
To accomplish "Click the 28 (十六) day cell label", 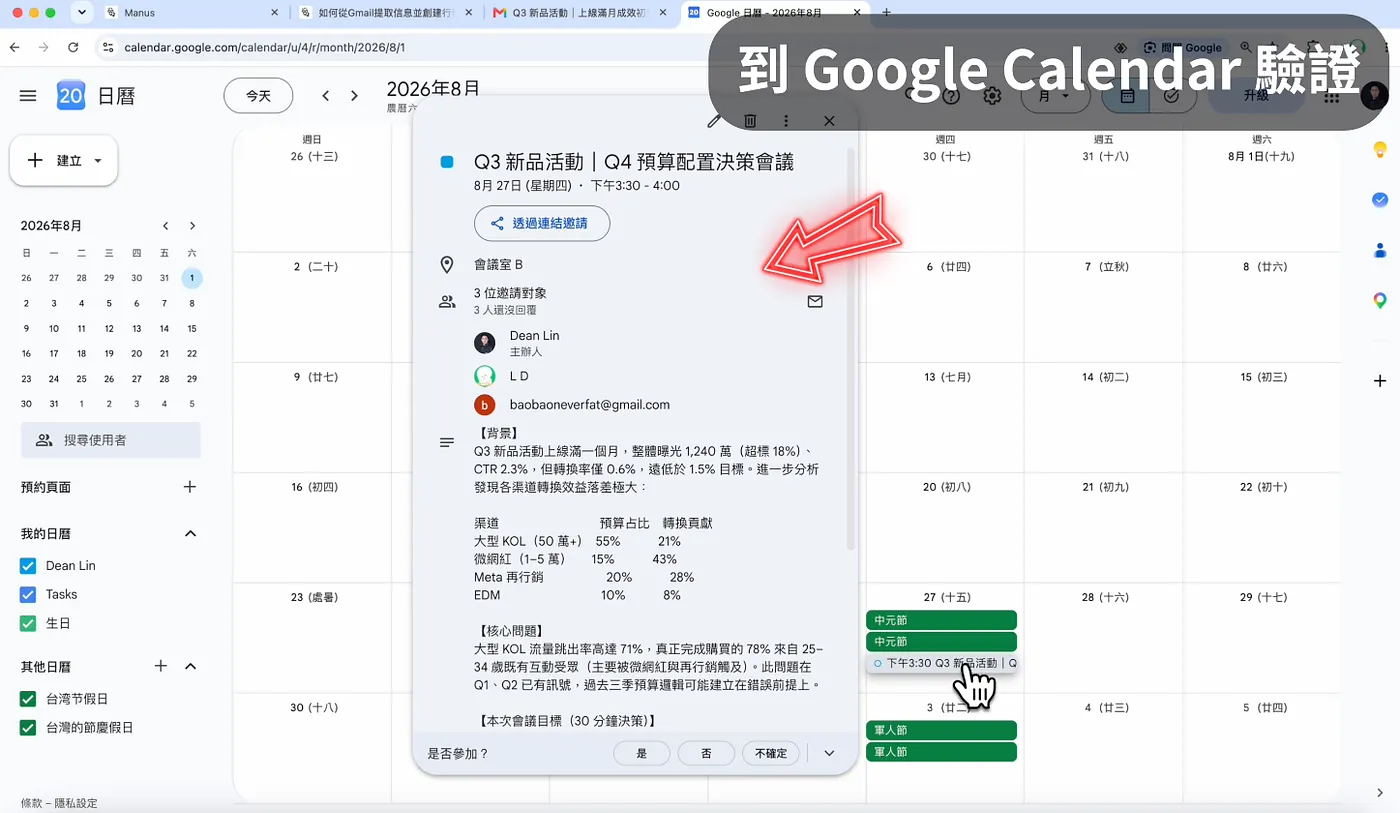I will coord(1103,597).
